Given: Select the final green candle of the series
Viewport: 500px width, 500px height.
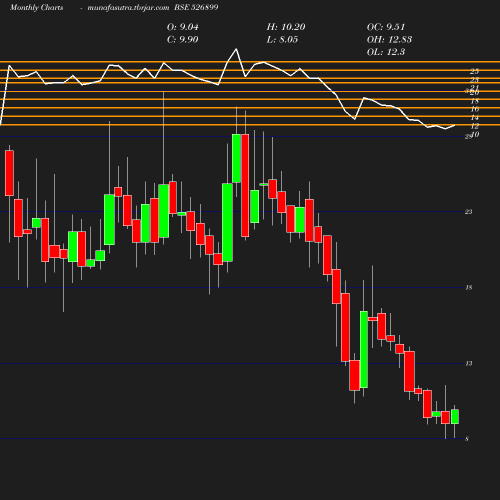Looking at the screenshot, I should coord(455,417).
